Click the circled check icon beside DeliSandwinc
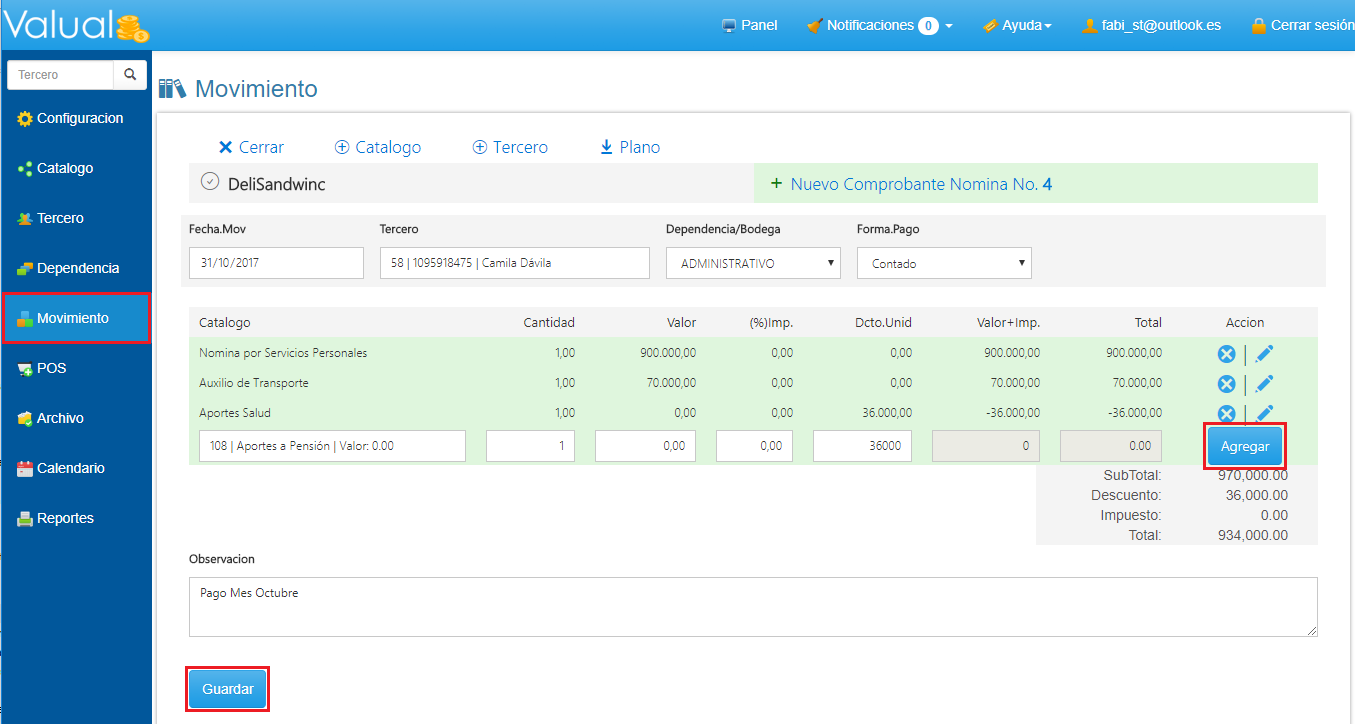This screenshot has height=724, width=1355. 209,182
